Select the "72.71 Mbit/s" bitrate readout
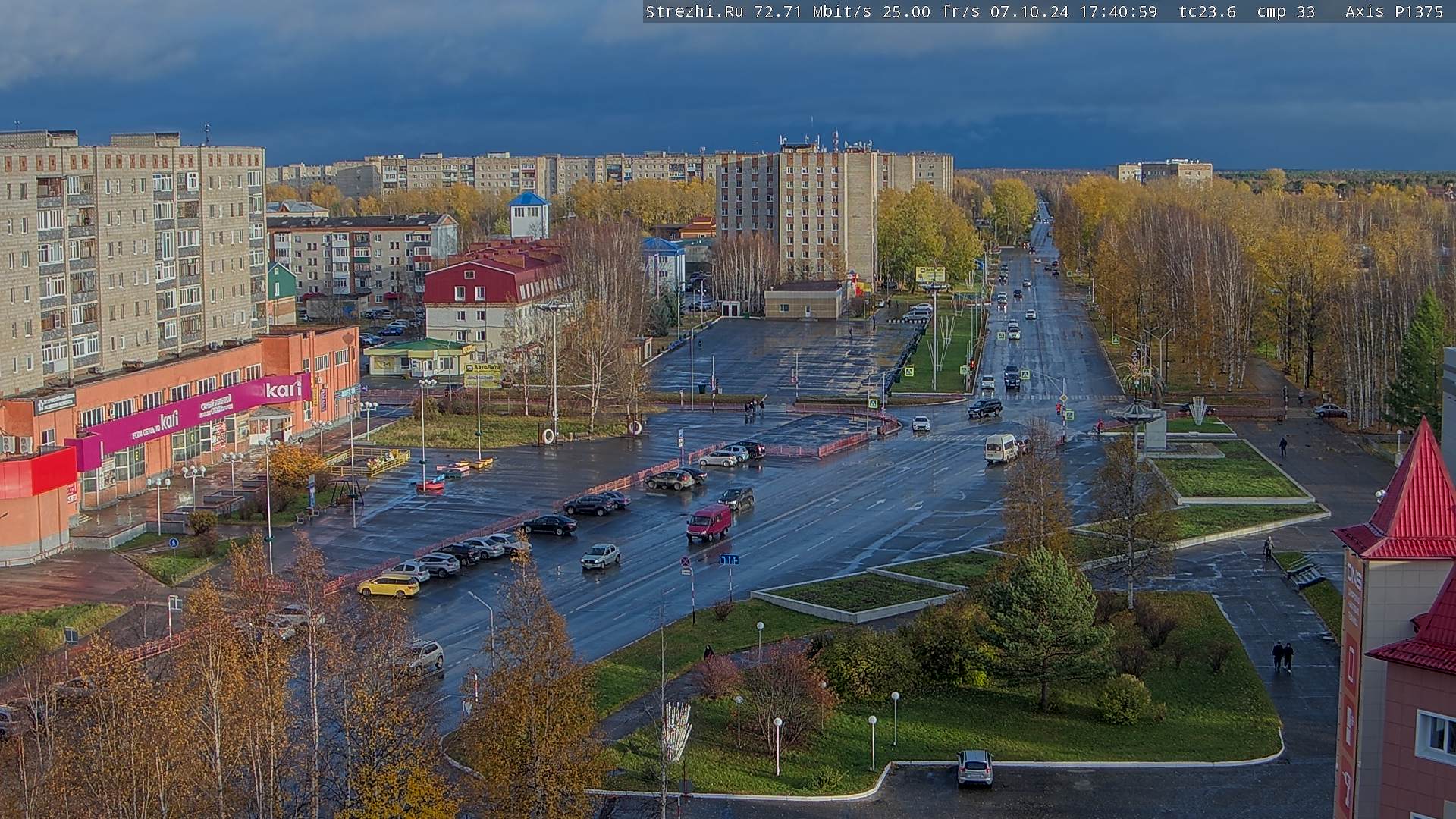The height and width of the screenshot is (819, 1456). [813, 11]
